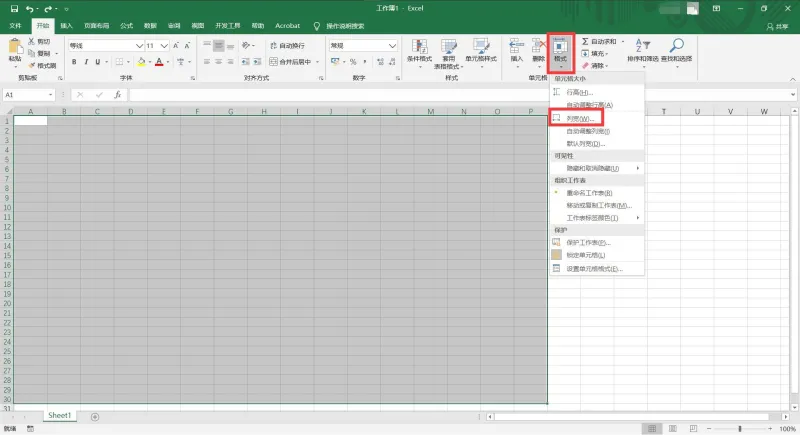Image resolution: width=800 pixels, height=435 pixels.
Task: Click the Cut (剪切) scissors icon
Action: point(32,41)
